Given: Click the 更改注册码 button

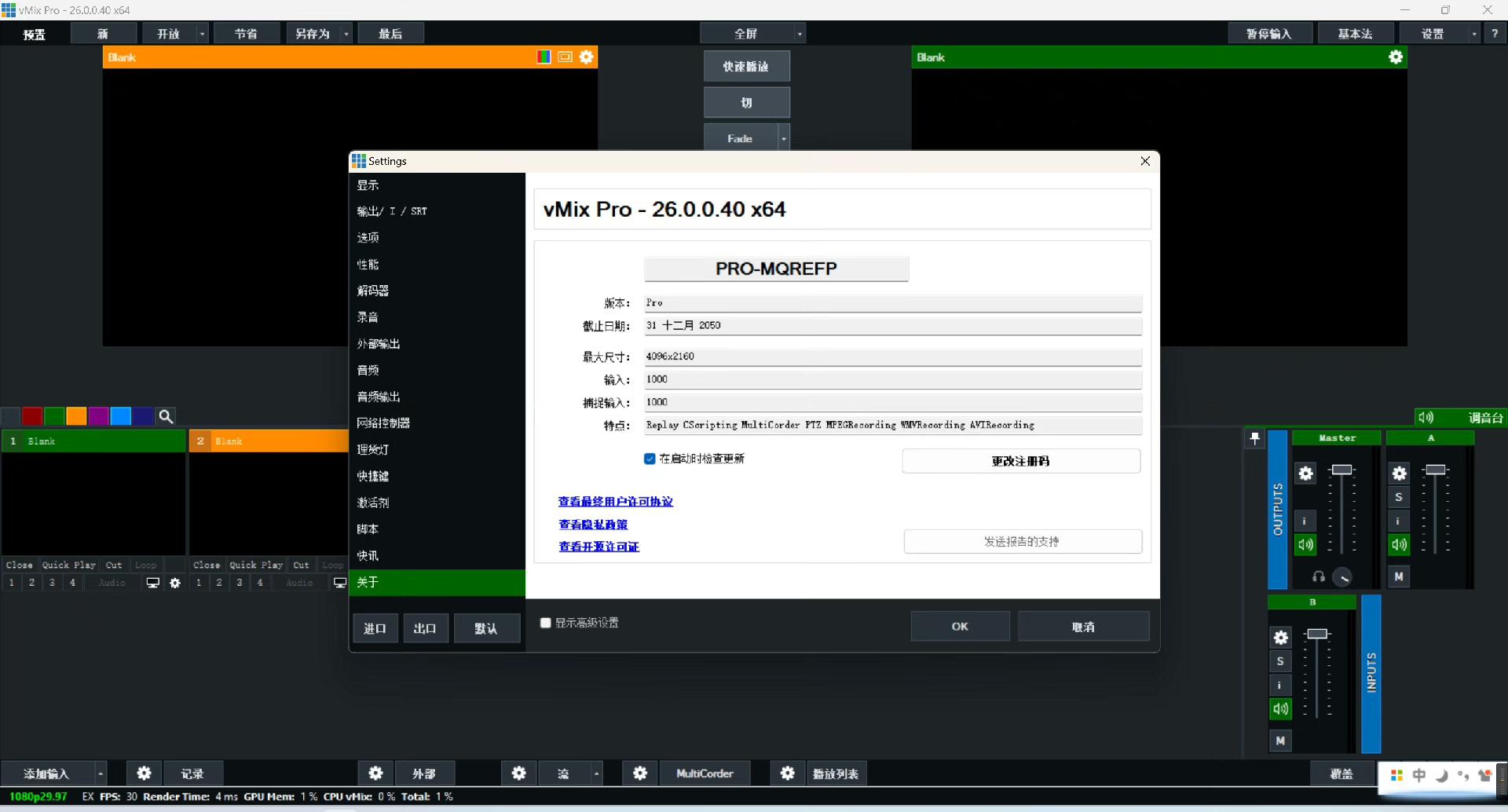Looking at the screenshot, I should (x=1021, y=461).
